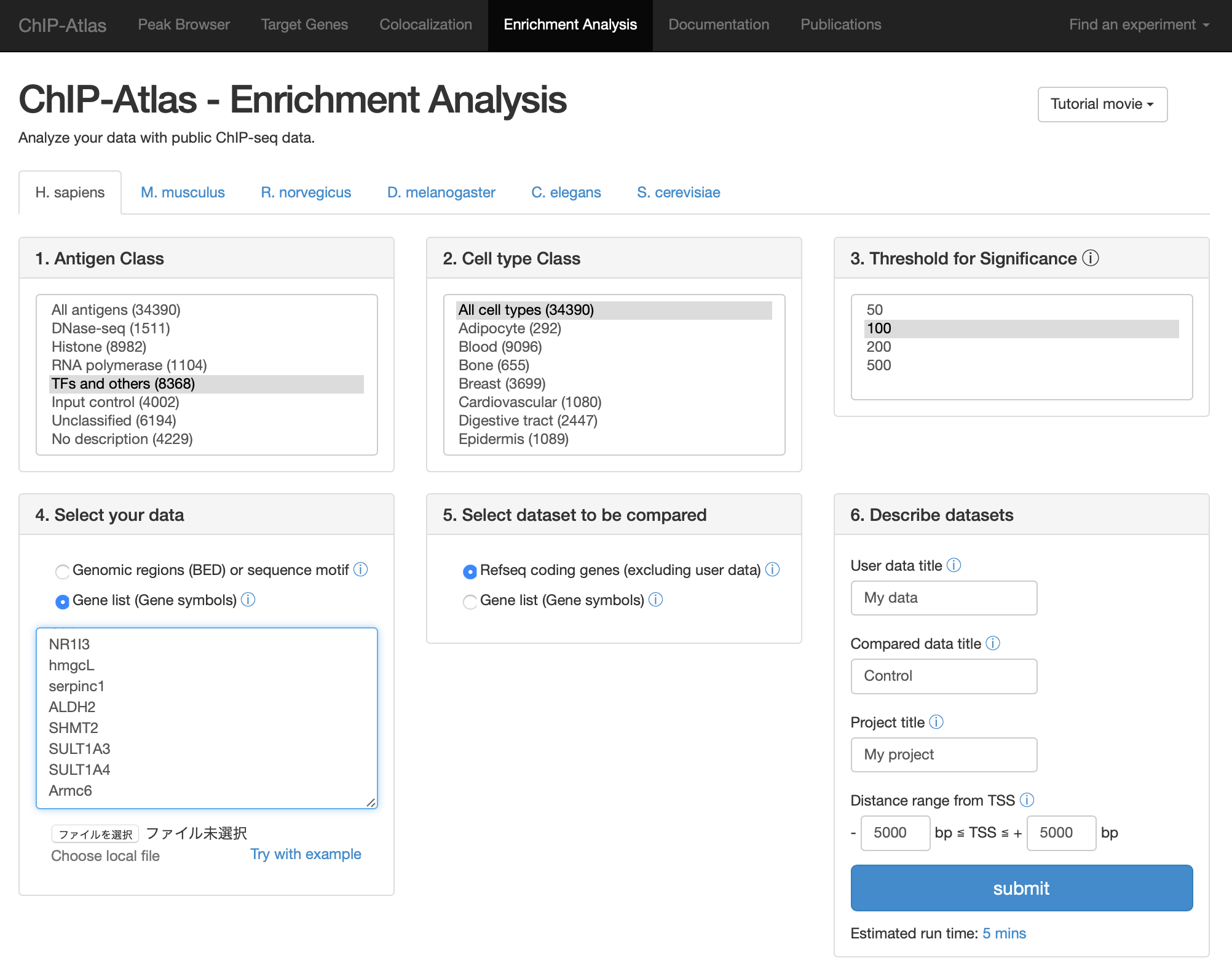
Task: Switch to the R. norvegicus tab
Action: tap(306, 192)
